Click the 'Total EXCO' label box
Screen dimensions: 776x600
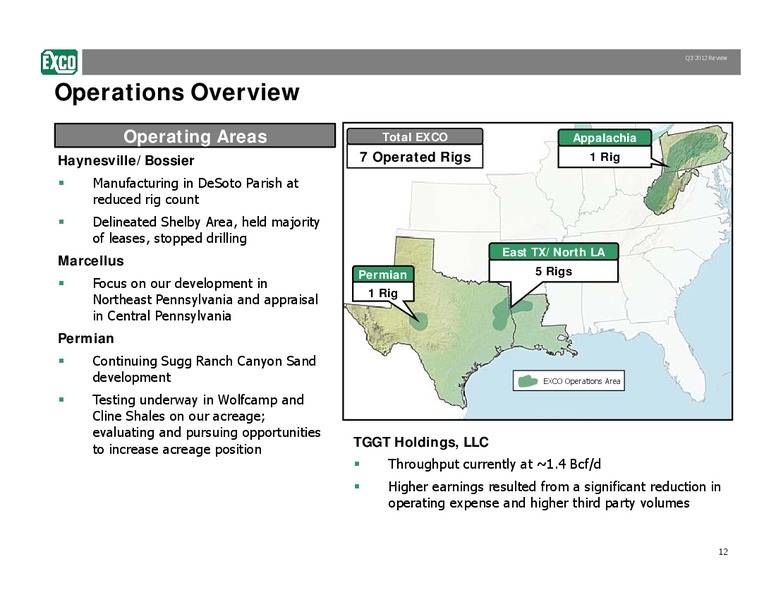tap(415, 137)
